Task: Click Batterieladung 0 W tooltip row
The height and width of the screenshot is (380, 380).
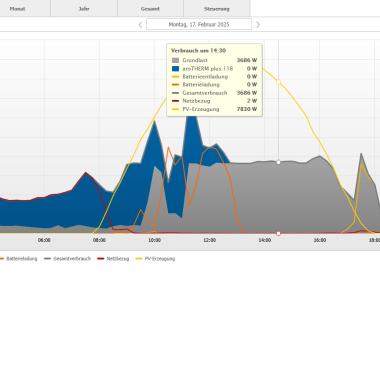Action: pyautogui.click(x=214, y=85)
